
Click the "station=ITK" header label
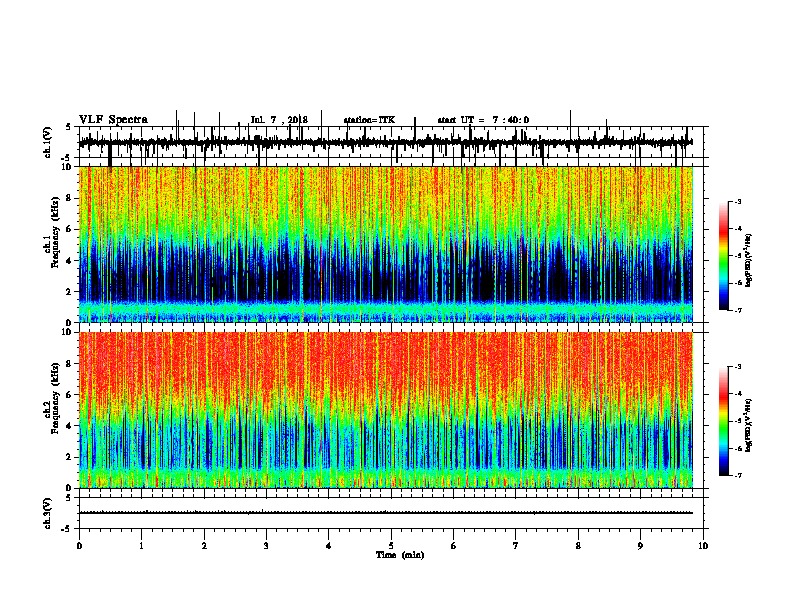click(x=369, y=120)
